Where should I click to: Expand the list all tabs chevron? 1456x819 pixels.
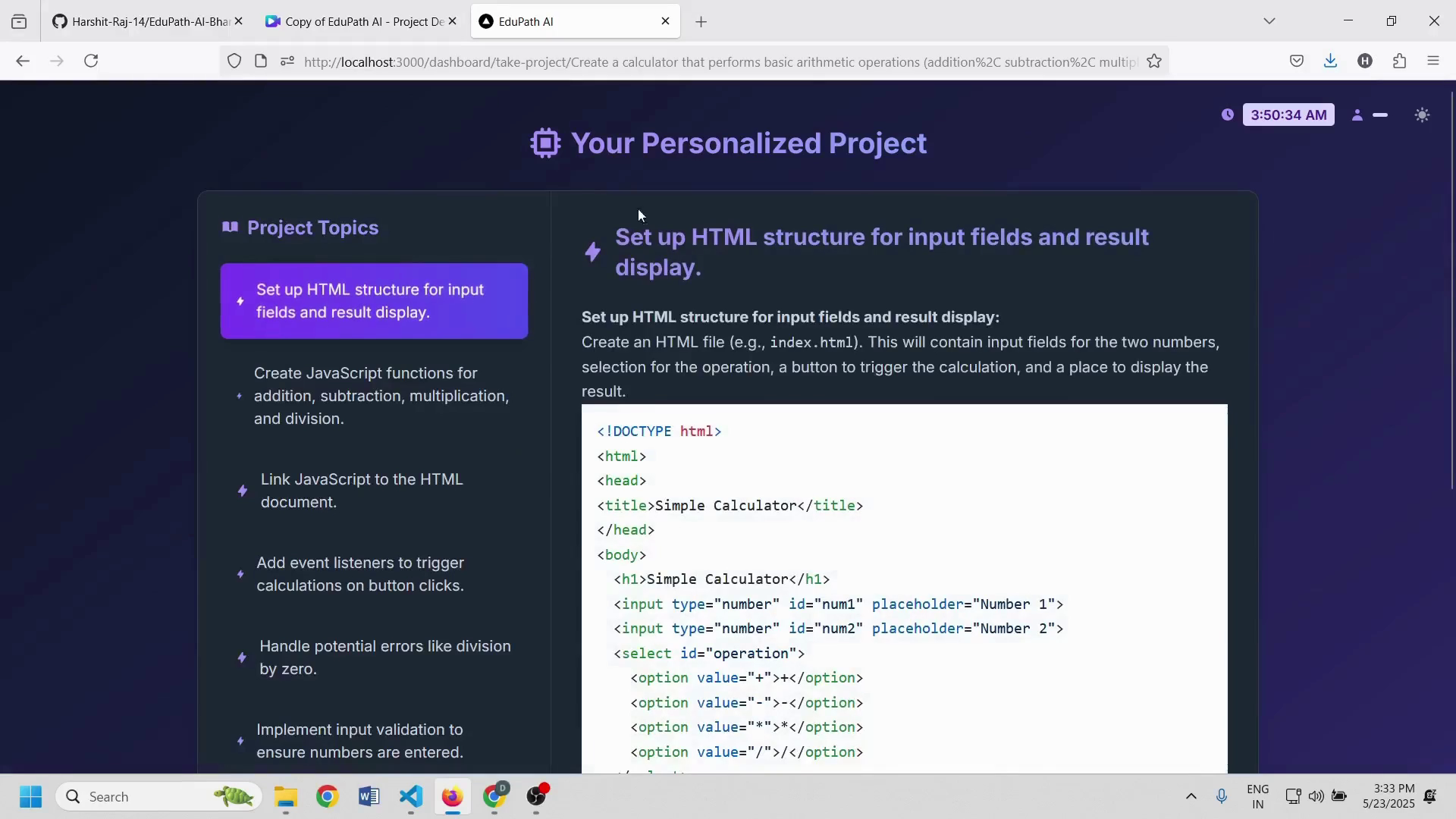pyautogui.click(x=1269, y=21)
